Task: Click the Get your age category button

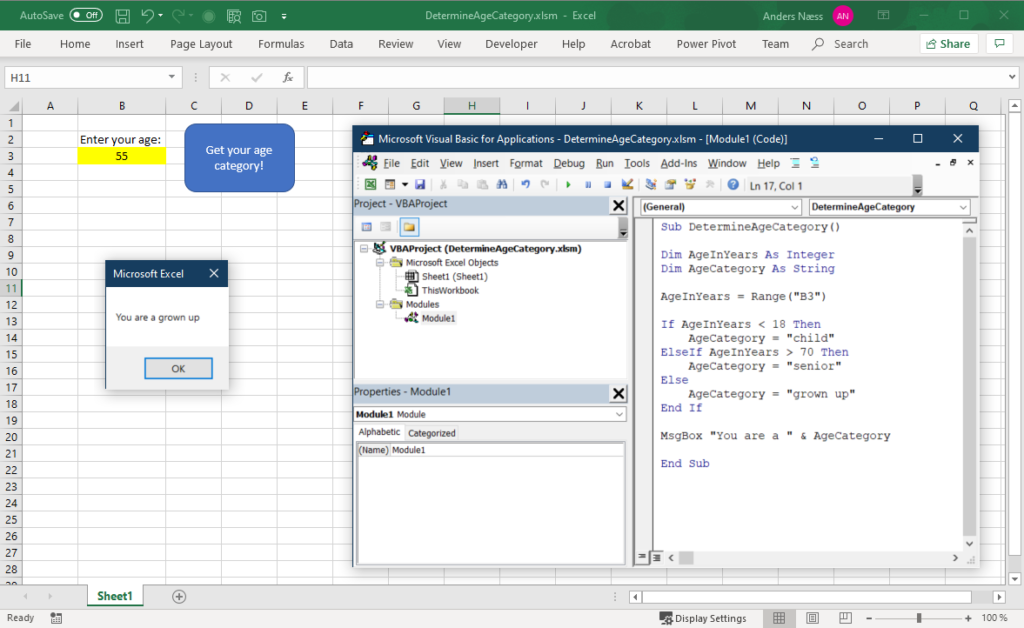Action: 239,158
